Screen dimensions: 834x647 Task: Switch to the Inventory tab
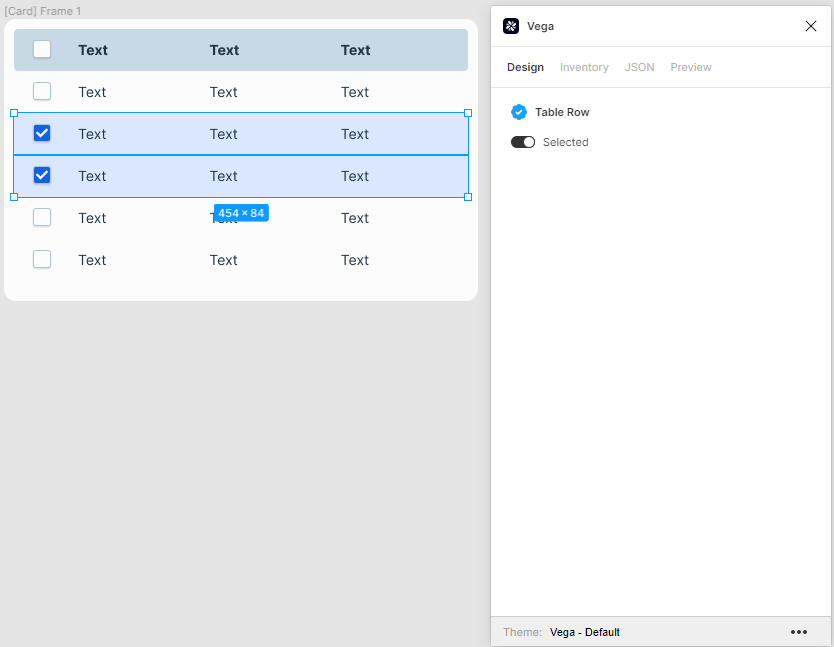coord(584,68)
